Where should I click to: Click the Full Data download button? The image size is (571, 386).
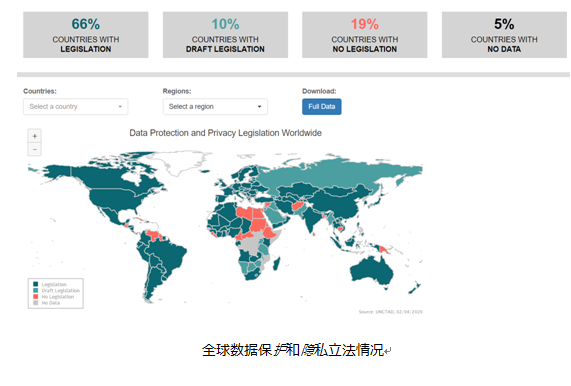click(322, 107)
